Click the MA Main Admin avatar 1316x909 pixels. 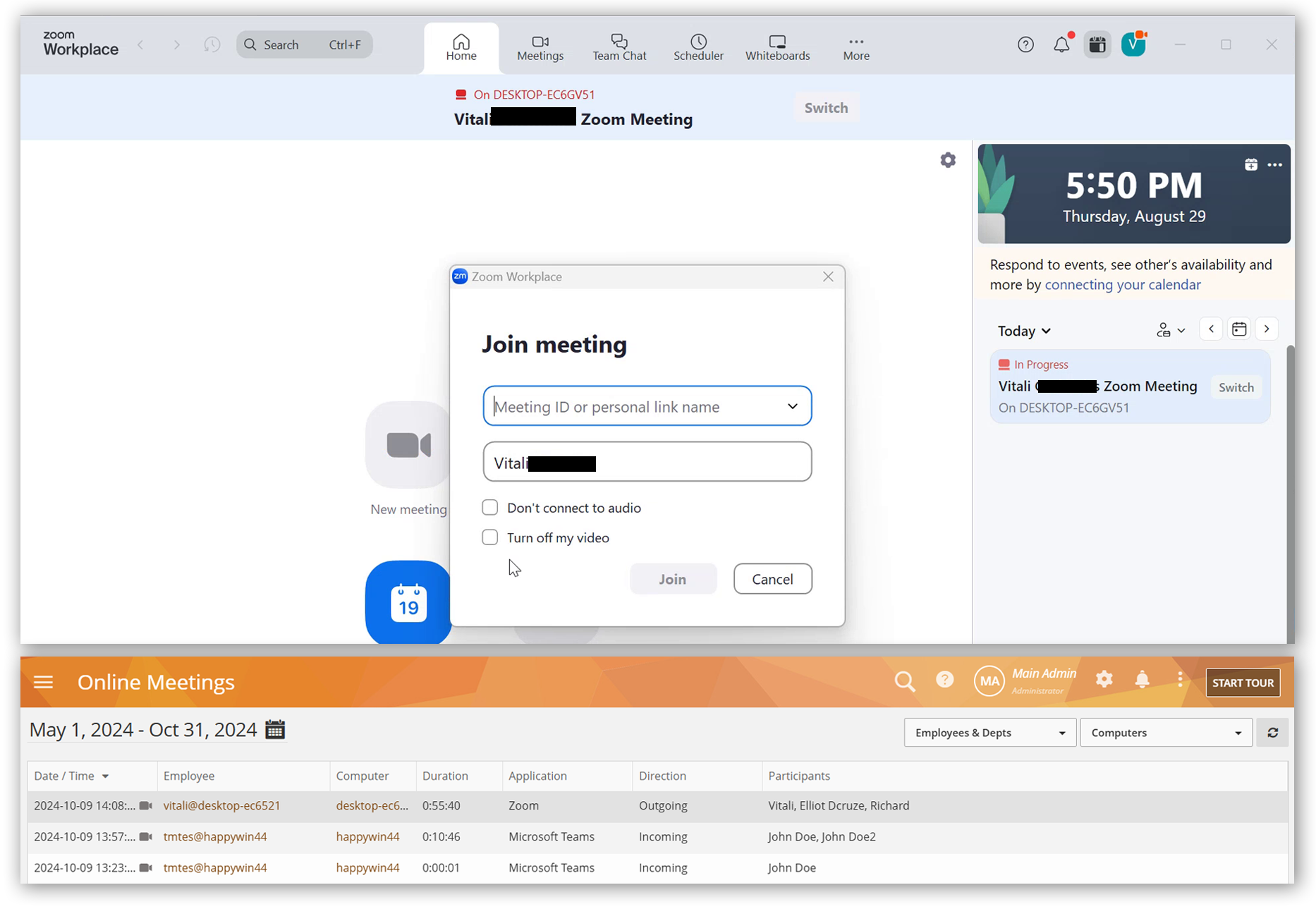989,681
